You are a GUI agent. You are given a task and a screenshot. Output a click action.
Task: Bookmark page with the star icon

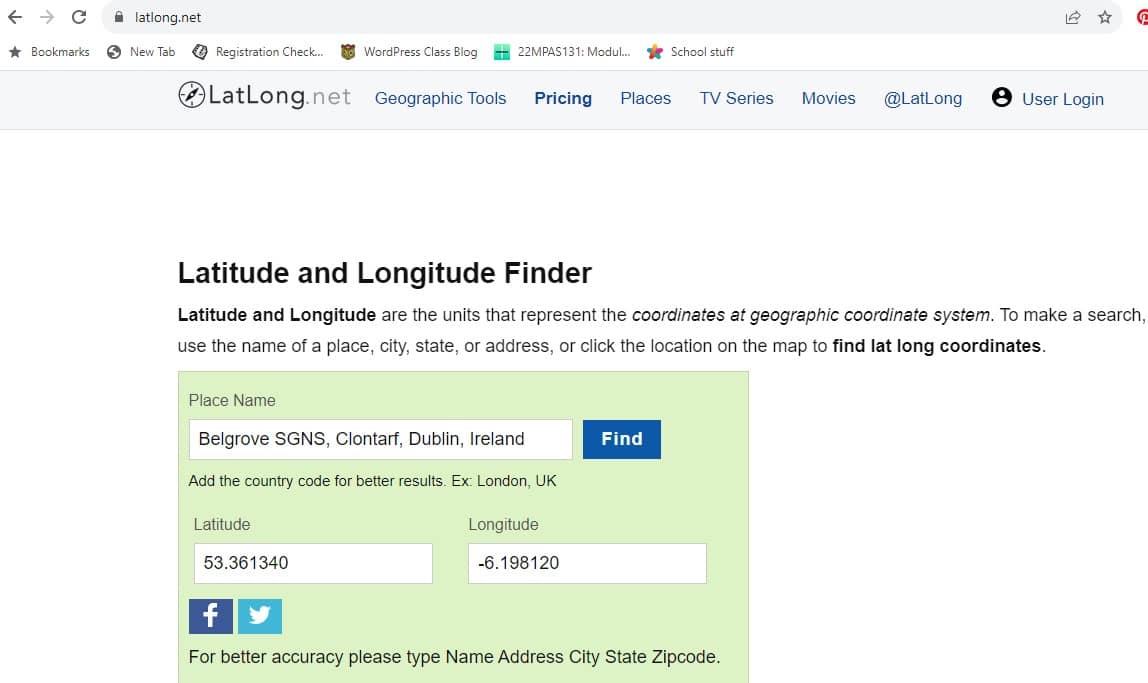coord(1105,17)
